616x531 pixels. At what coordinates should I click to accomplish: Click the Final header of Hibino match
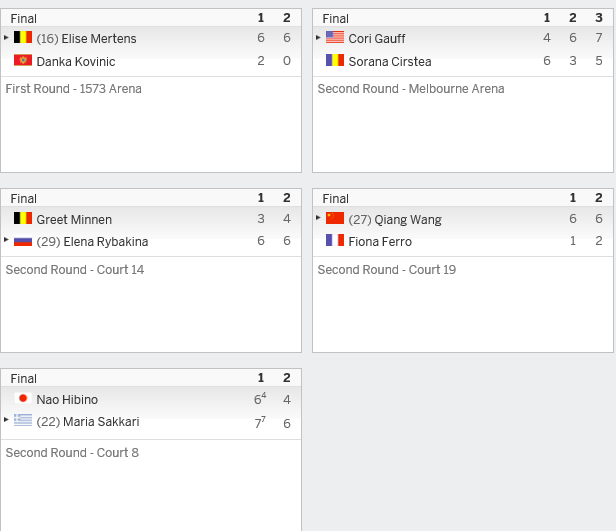pyautogui.click(x=24, y=379)
